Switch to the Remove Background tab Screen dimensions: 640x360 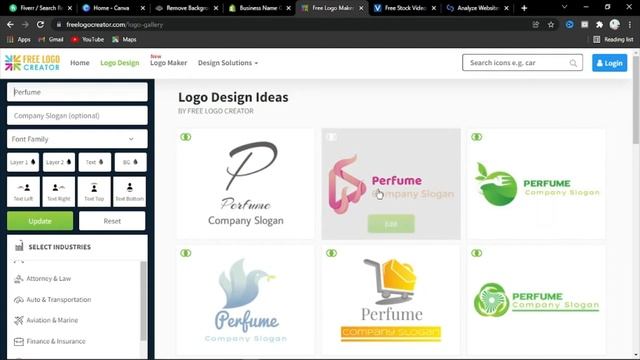[x=187, y=8]
